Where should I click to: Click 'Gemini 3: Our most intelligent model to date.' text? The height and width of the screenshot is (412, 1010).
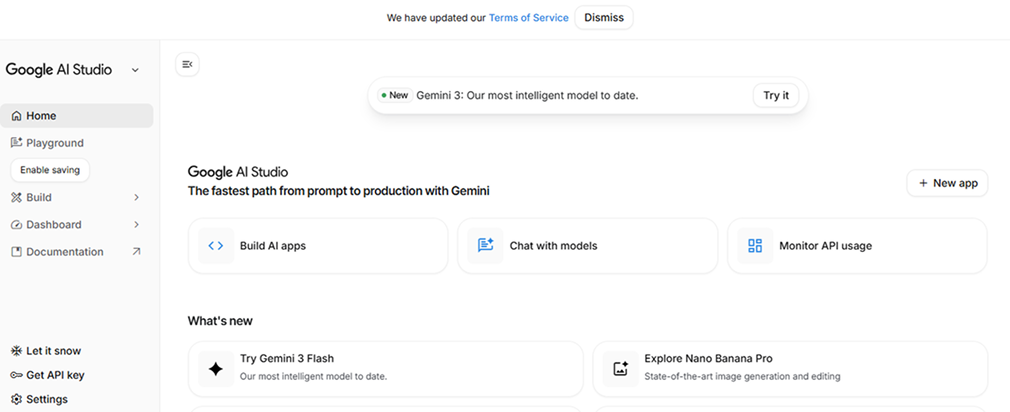[527, 95]
